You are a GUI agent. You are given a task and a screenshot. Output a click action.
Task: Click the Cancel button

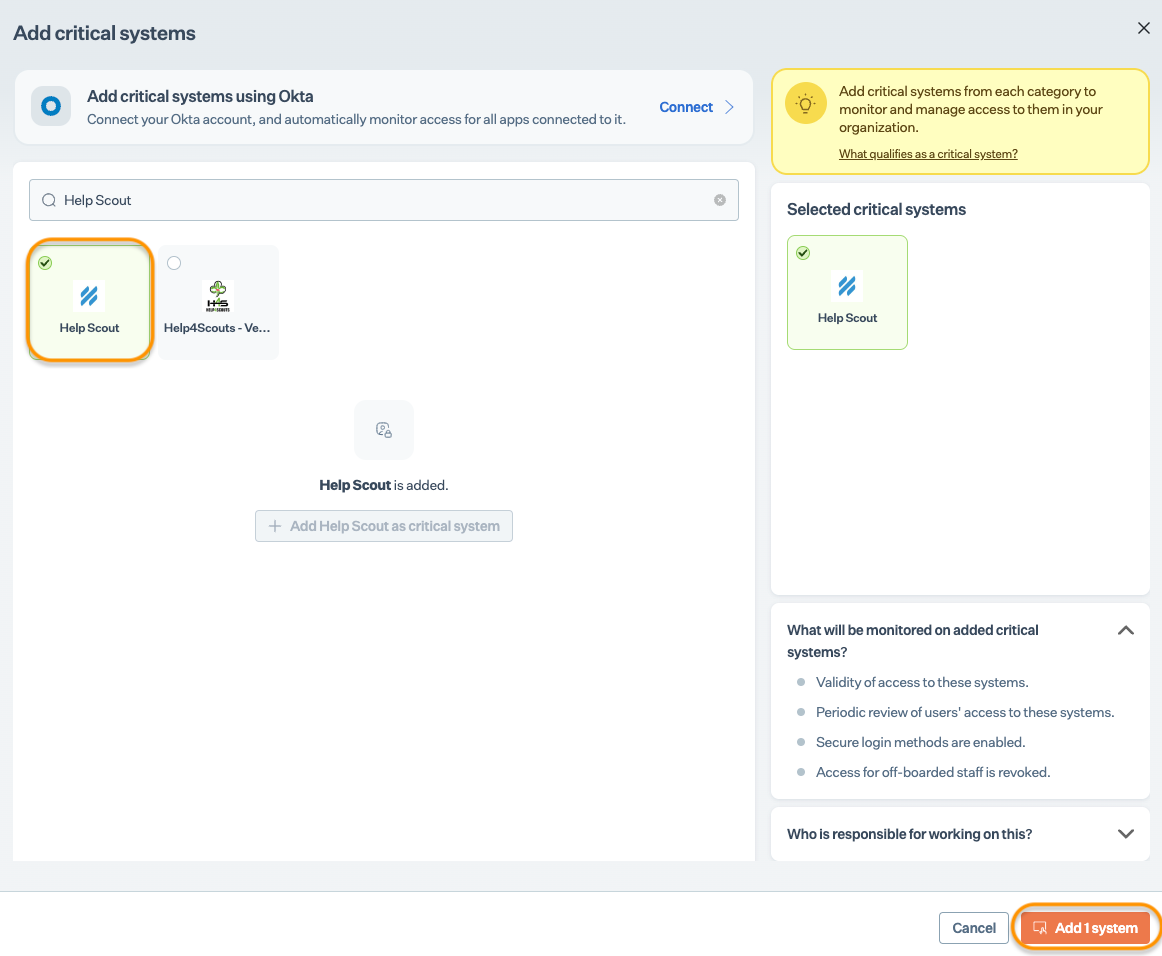click(x=974, y=928)
